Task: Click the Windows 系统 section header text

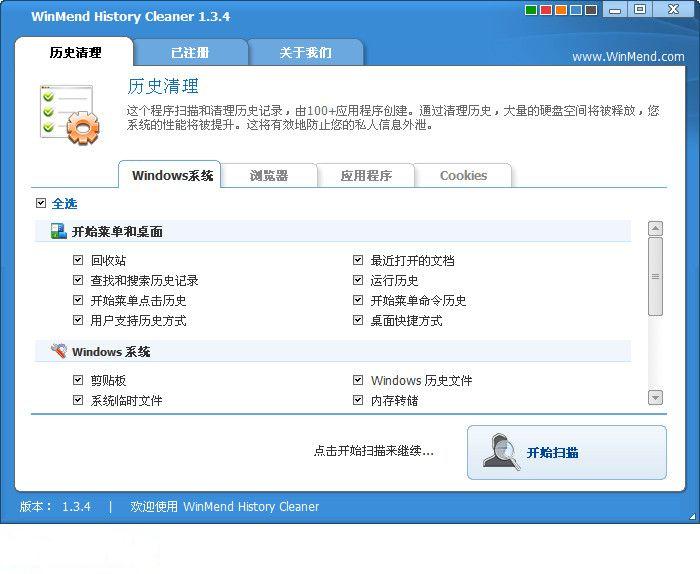Action: point(111,352)
